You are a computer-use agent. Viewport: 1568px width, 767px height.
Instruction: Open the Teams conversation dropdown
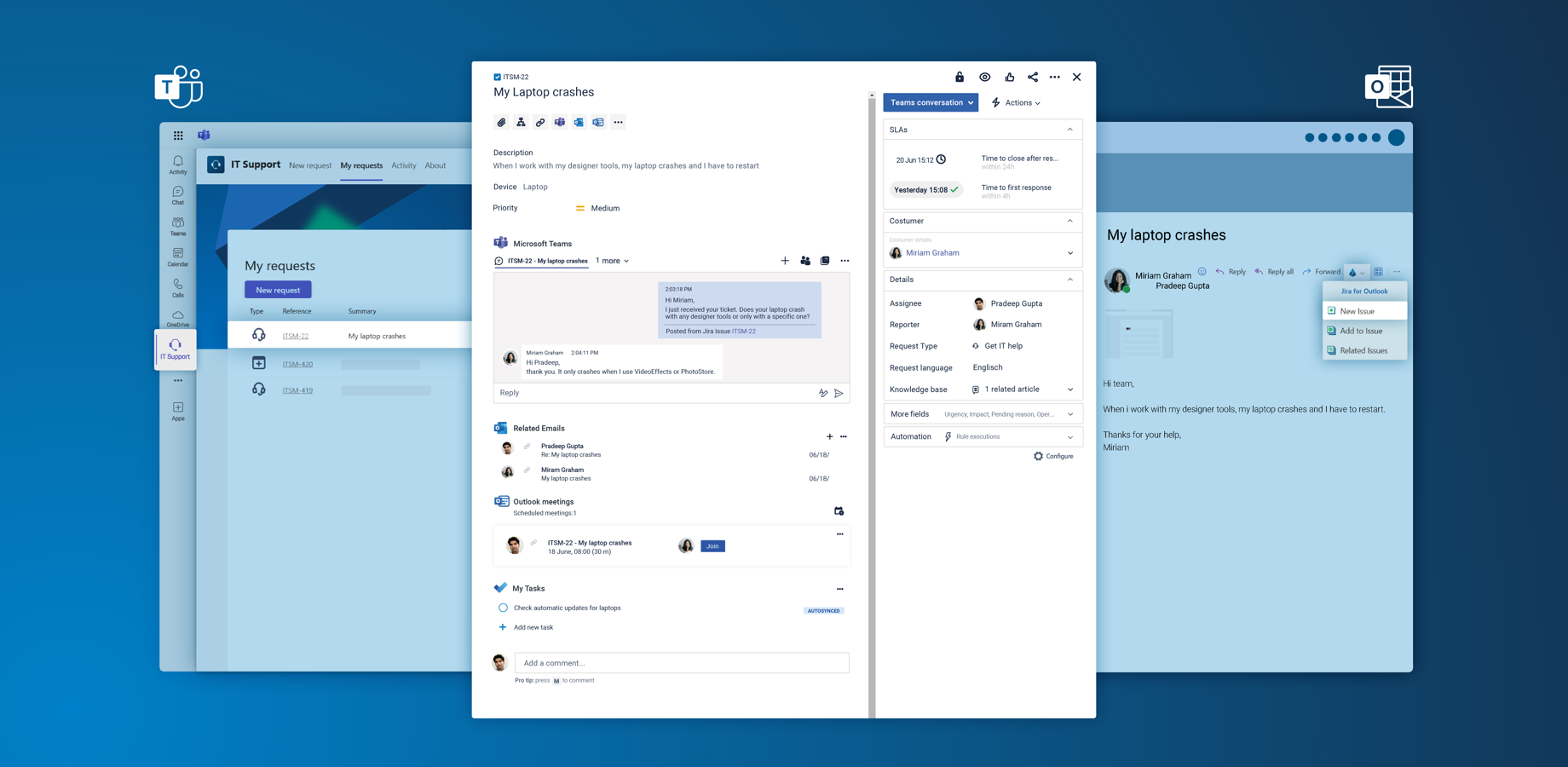931,102
